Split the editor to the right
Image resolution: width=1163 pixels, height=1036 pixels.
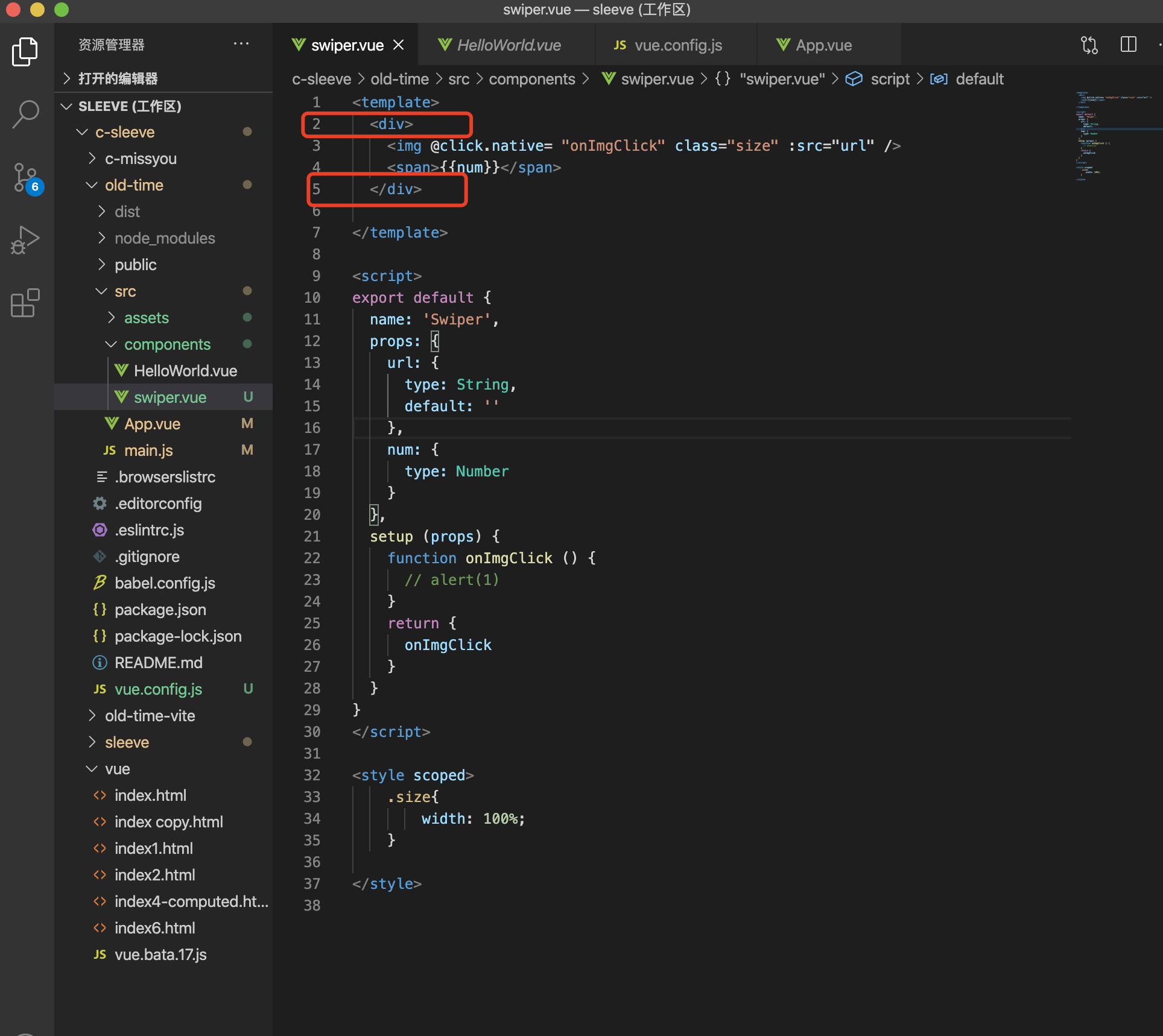[x=1128, y=45]
